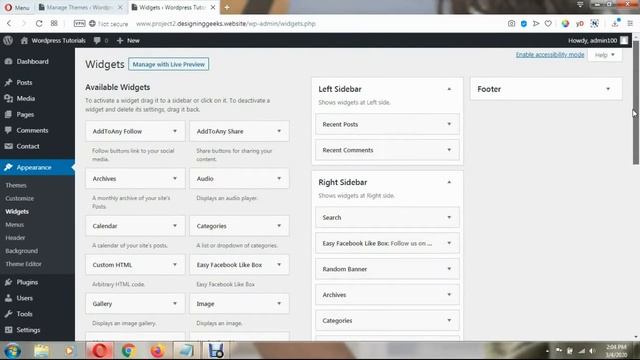The image size is (640, 360).
Task: Click Howdy, admin100 account menu
Action: [598, 40]
